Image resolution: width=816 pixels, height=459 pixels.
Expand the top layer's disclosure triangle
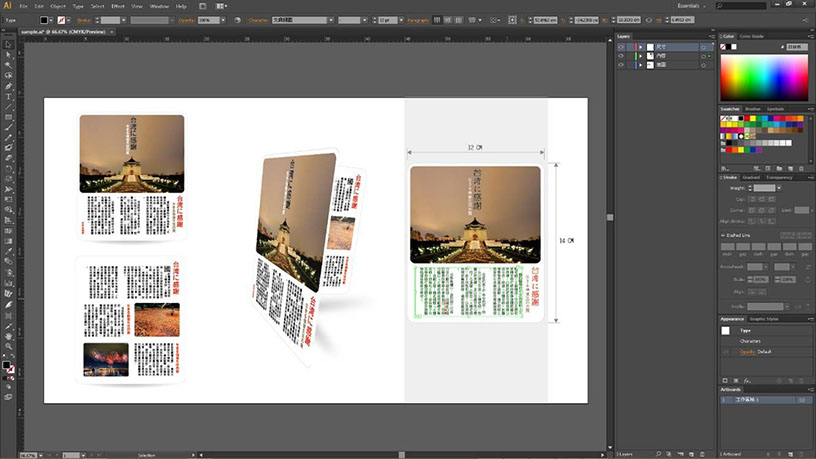[x=638, y=46]
